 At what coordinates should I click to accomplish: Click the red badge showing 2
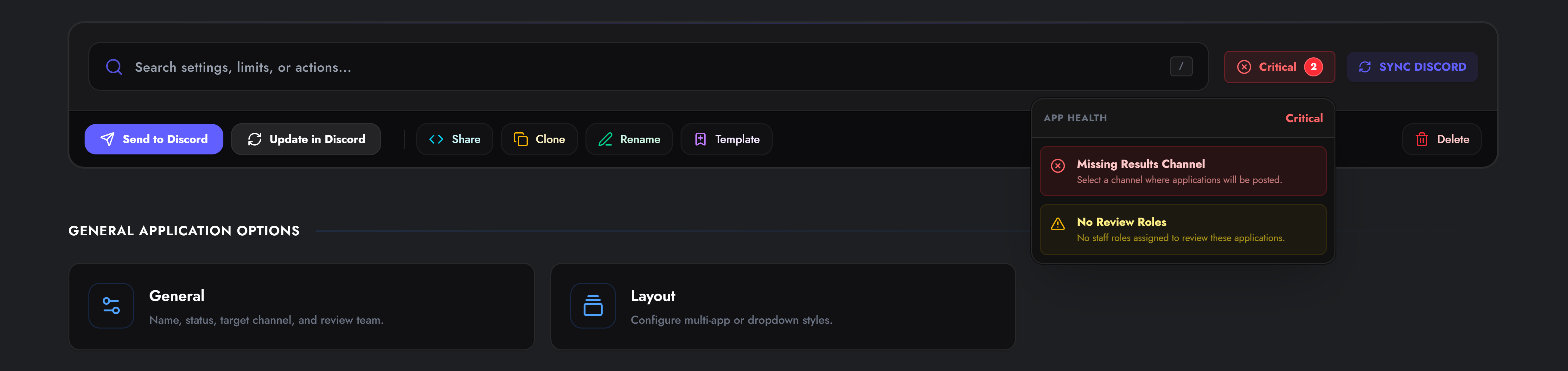pyautogui.click(x=1314, y=67)
